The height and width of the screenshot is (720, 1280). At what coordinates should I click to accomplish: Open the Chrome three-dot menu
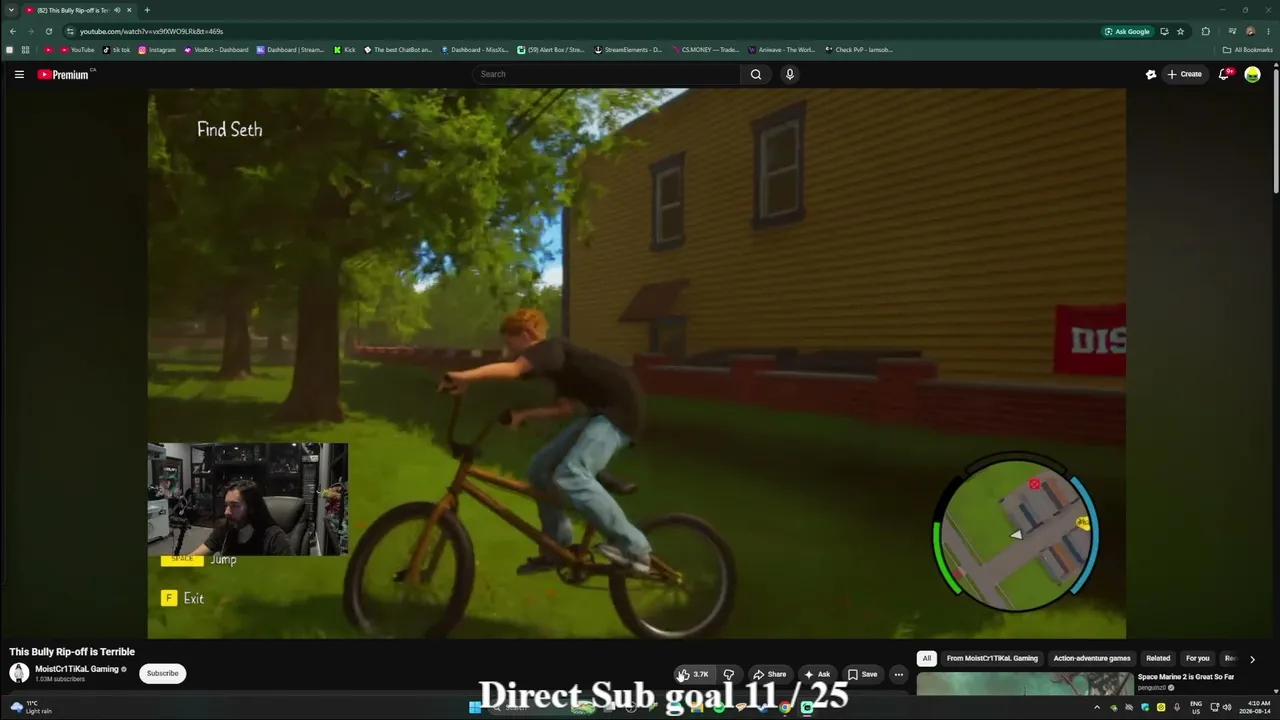coord(1268,31)
